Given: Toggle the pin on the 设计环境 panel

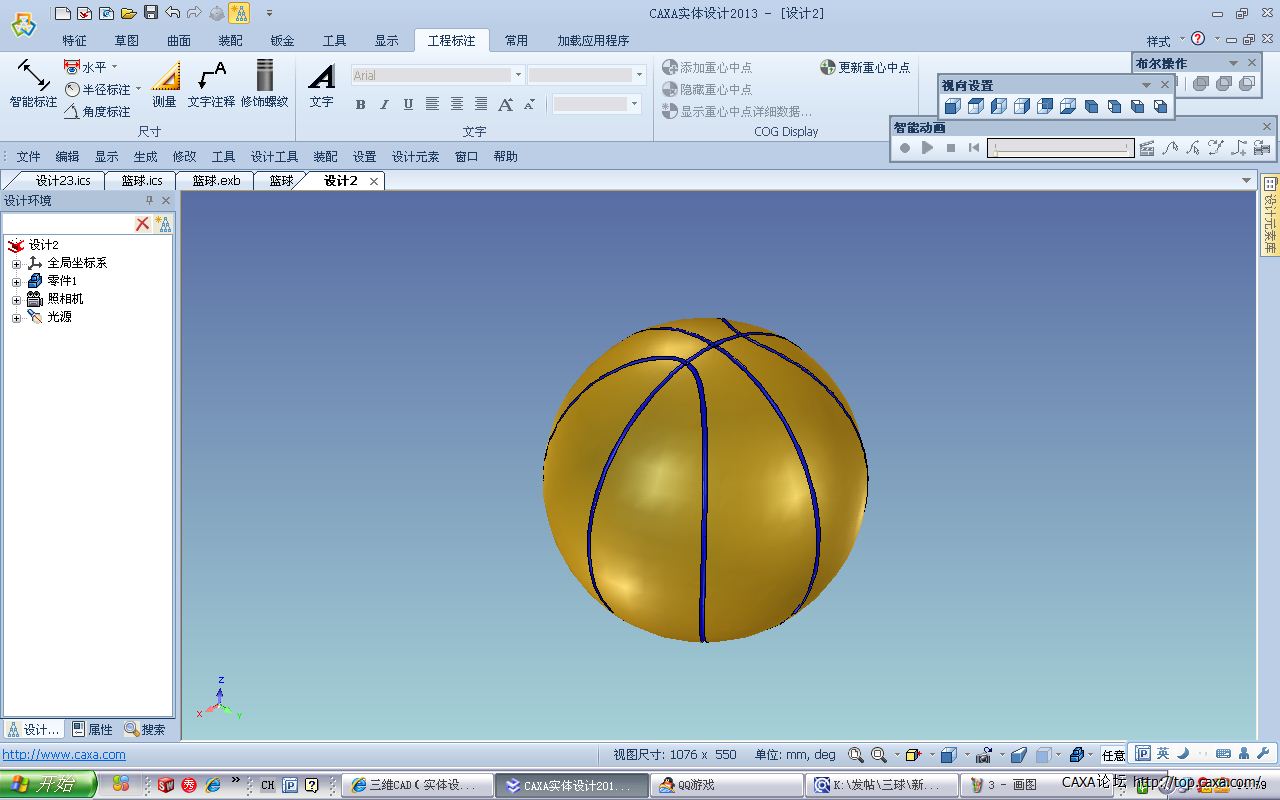Looking at the screenshot, I should (x=150, y=200).
